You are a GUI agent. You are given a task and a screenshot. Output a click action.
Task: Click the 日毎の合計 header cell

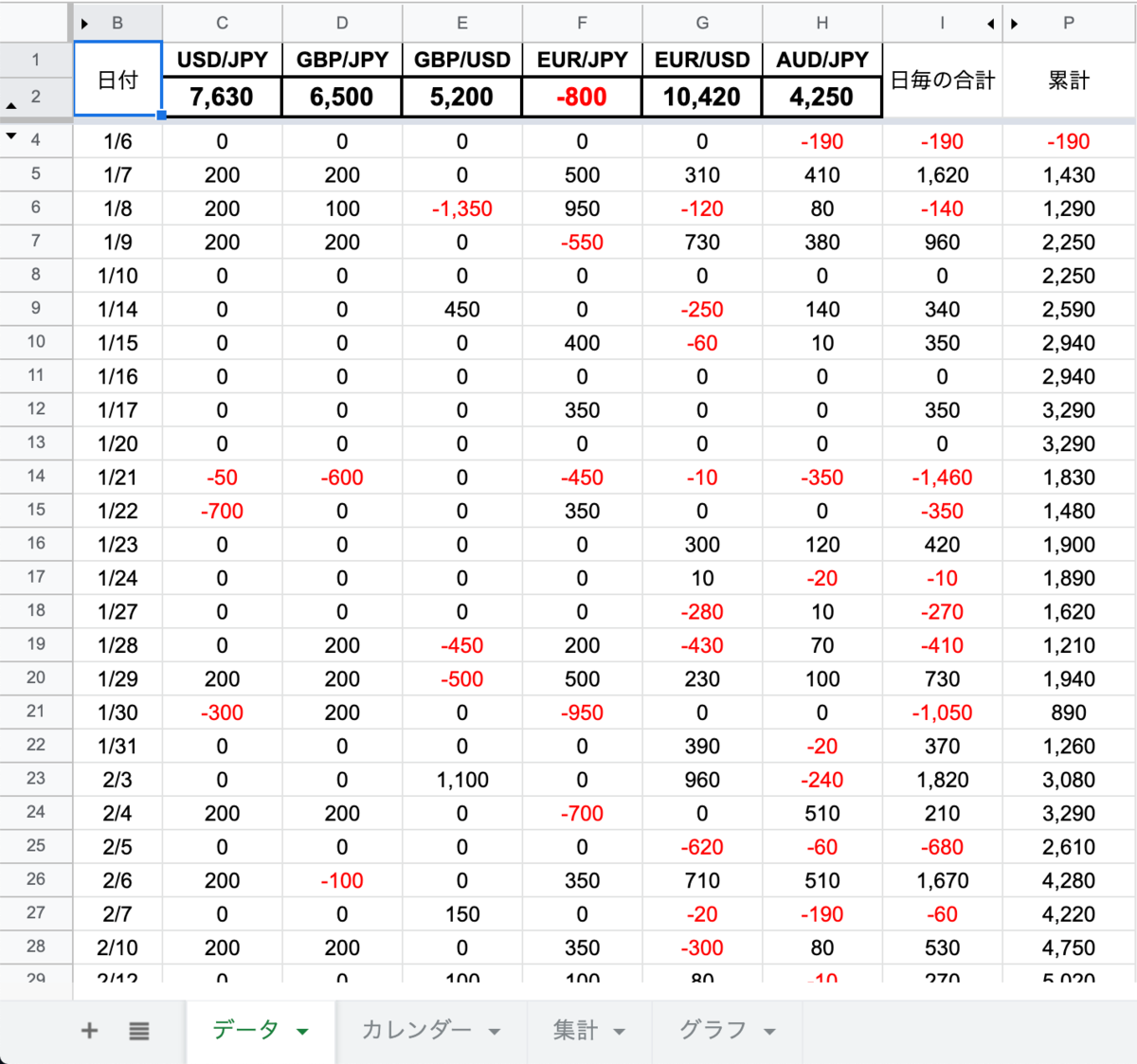[x=943, y=80]
